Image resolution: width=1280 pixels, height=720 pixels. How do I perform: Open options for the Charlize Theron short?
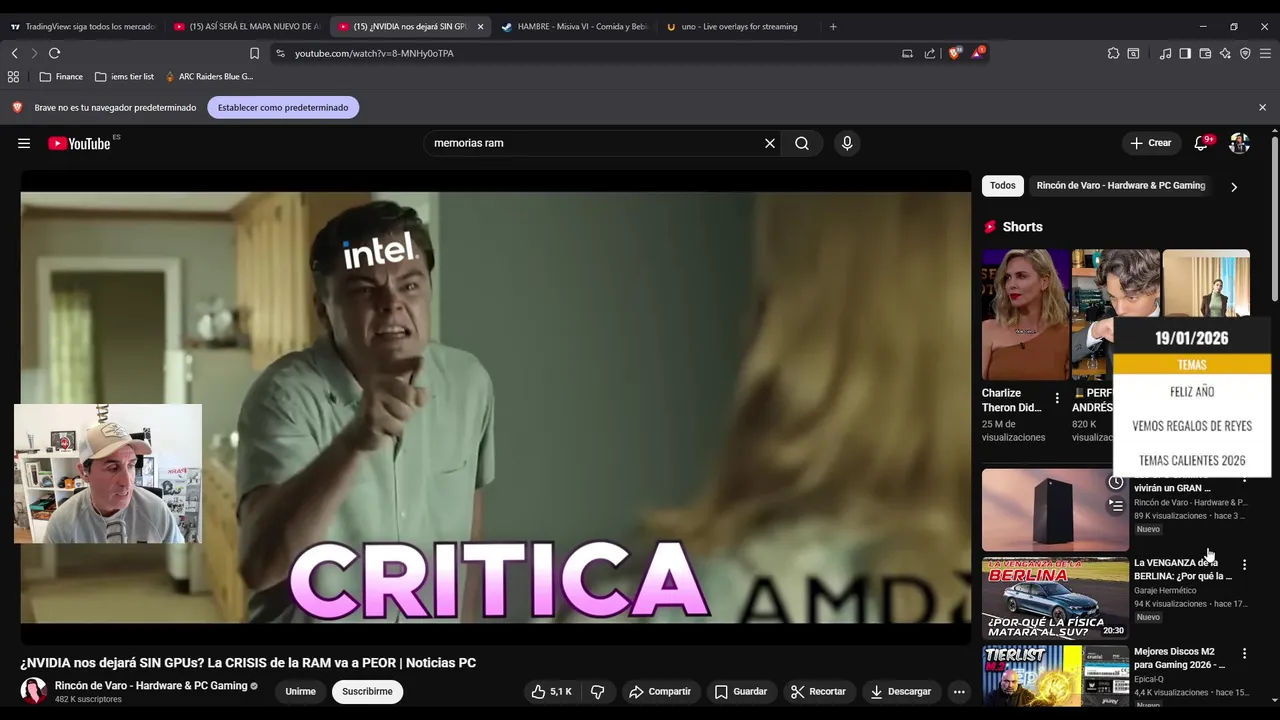1057,398
